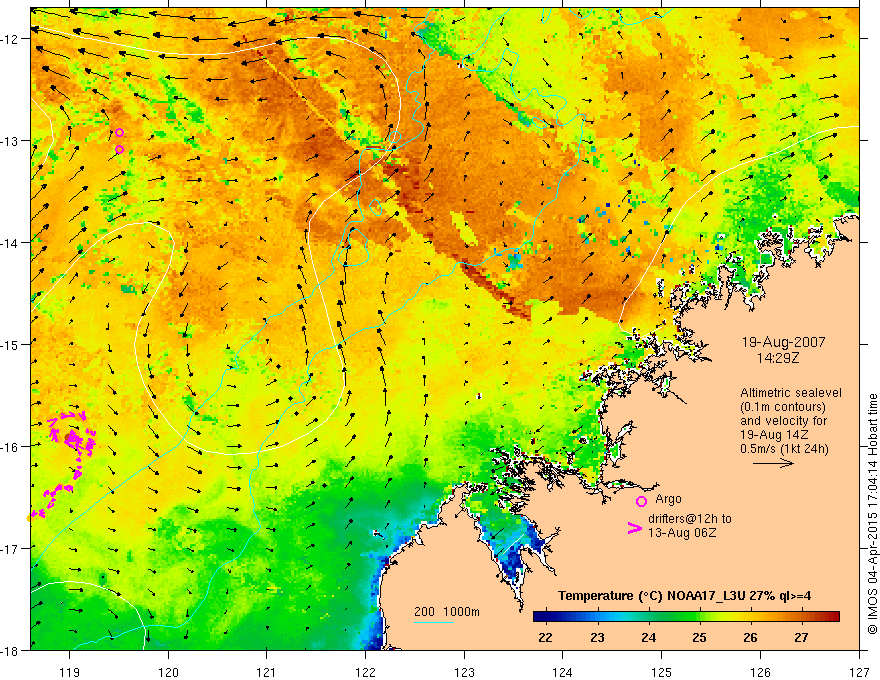Click the cyan 200 1000m isobath legend line

point(433,622)
